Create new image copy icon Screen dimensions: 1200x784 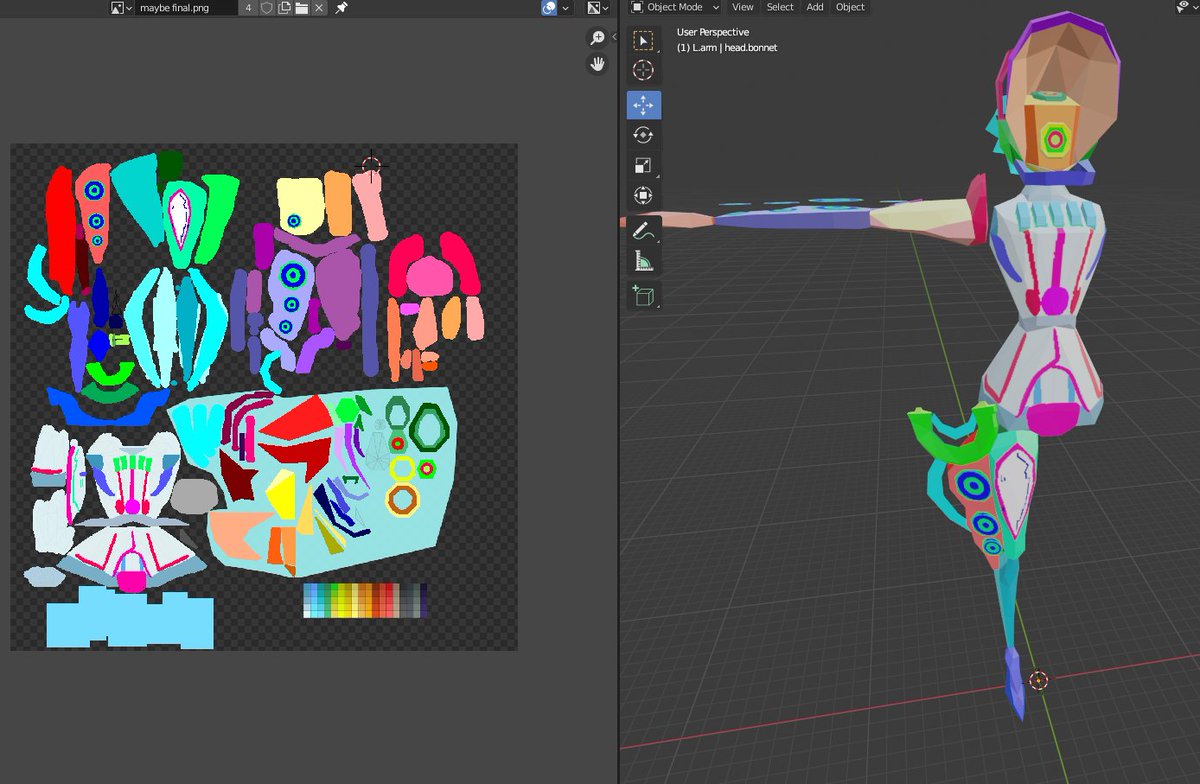[x=284, y=7]
